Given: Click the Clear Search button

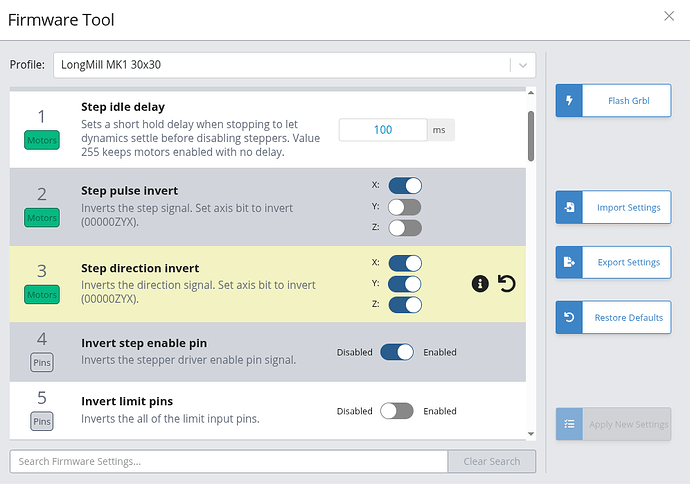Looking at the screenshot, I should 492,461.
